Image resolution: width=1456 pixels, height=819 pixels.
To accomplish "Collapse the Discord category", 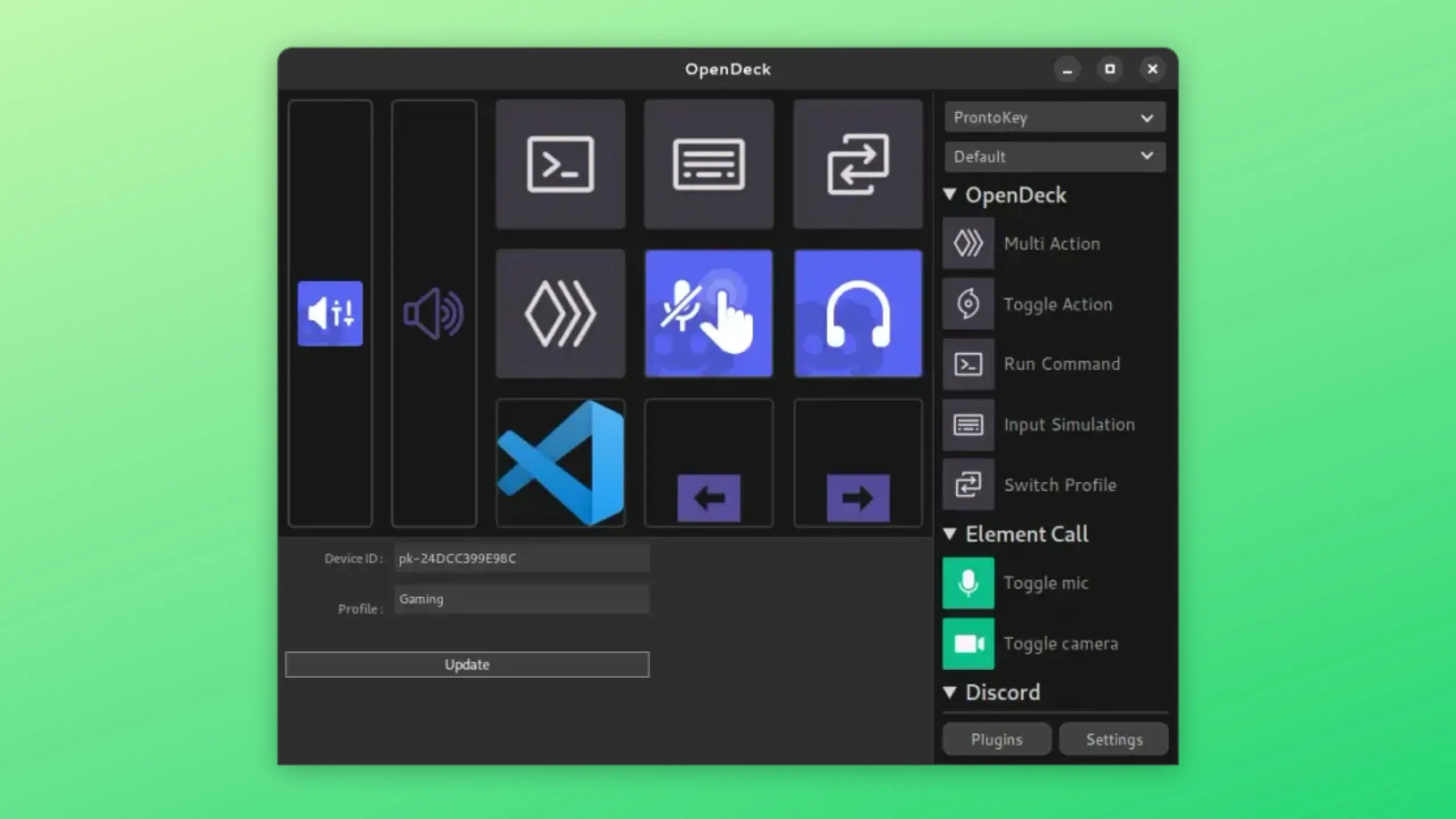I will pos(950,692).
